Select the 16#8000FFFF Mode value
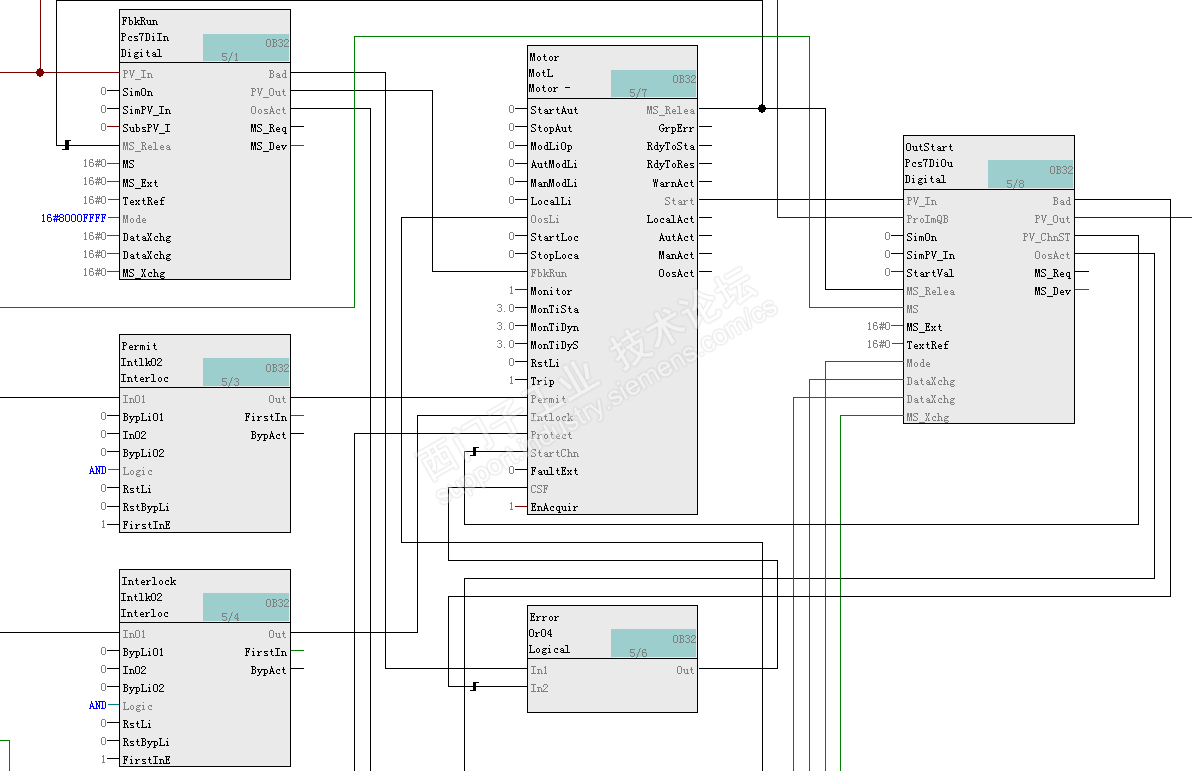The height and width of the screenshot is (771, 1192). 73,218
